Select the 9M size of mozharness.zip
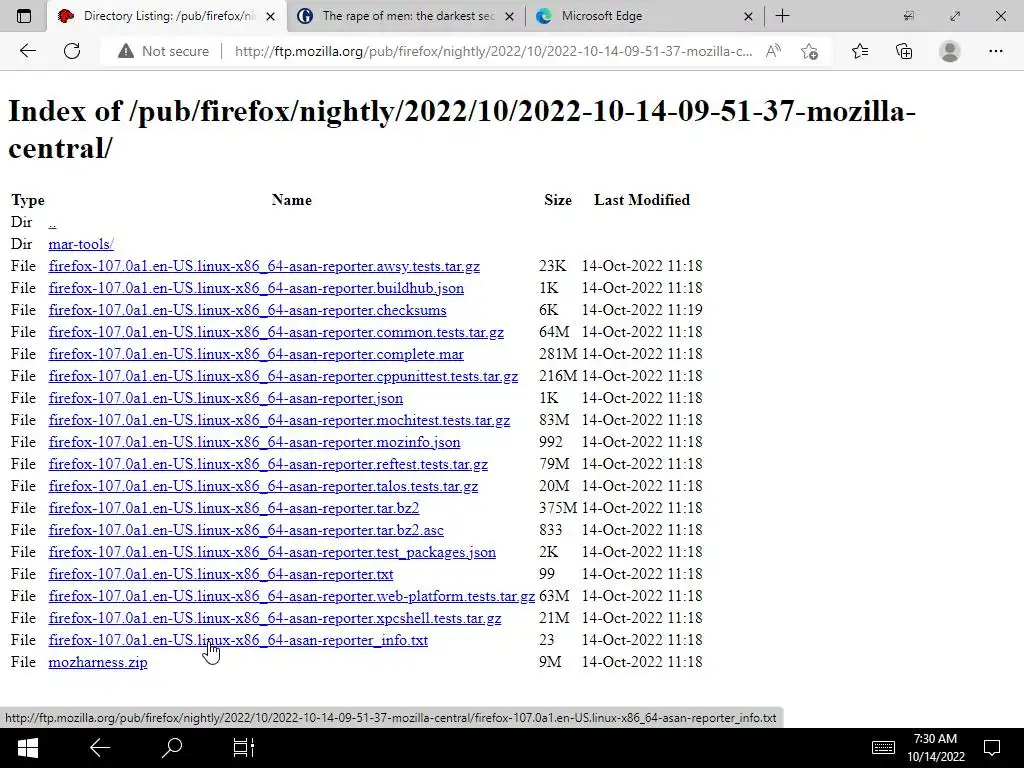 coord(550,662)
